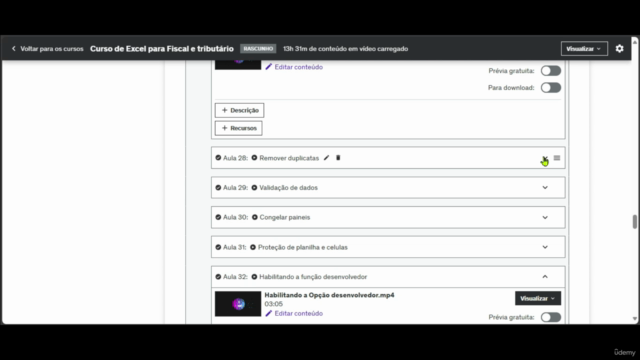Image resolution: width=640 pixels, height=360 pixels.
Task: Click the 03:05 video duration
Action: click(x=273, y=304)
